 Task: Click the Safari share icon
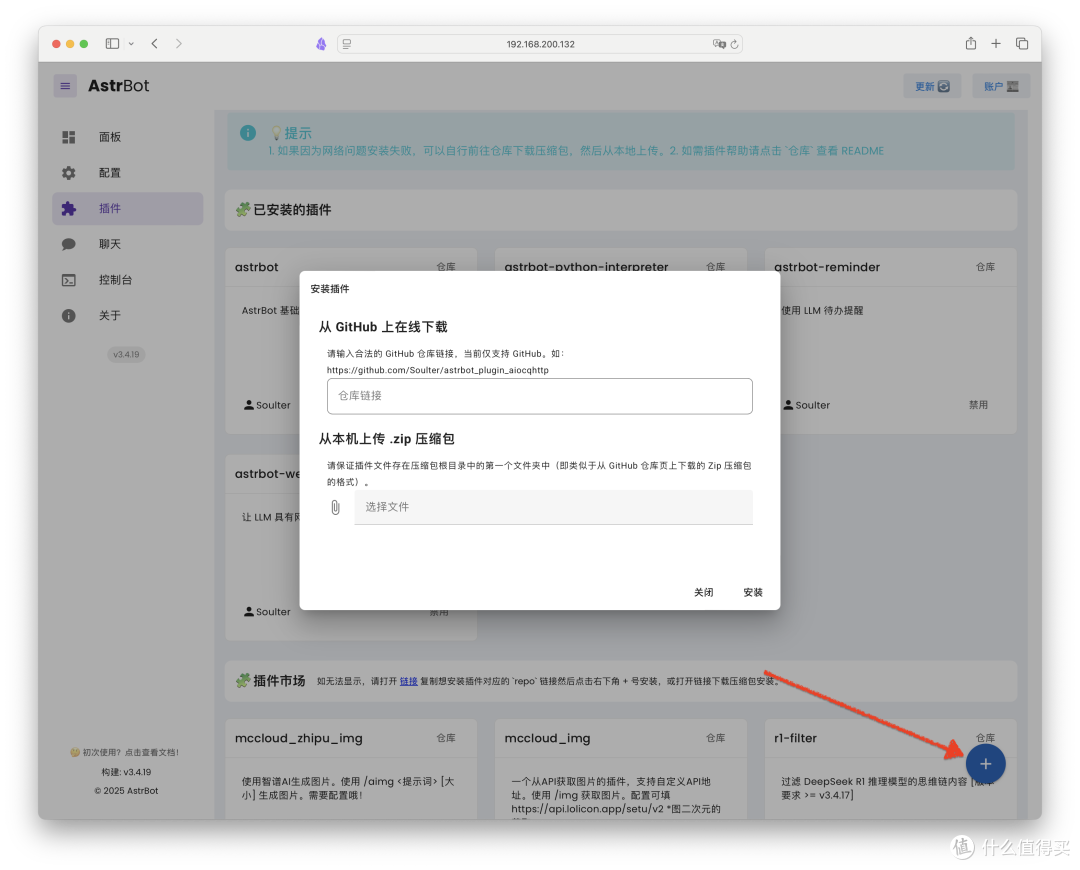[x=970, y=43]
